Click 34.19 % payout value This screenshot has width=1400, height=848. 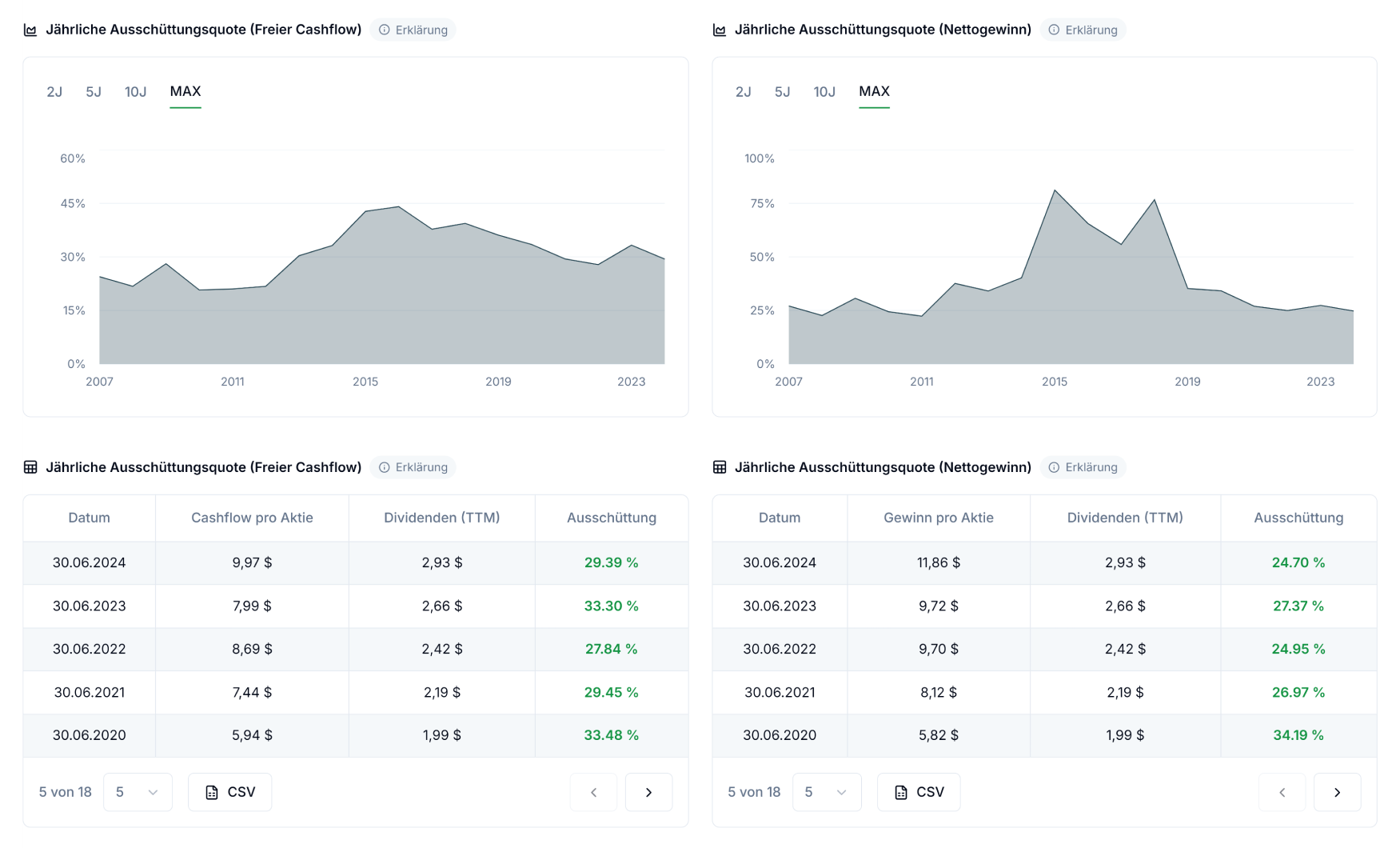[1298, 735]
